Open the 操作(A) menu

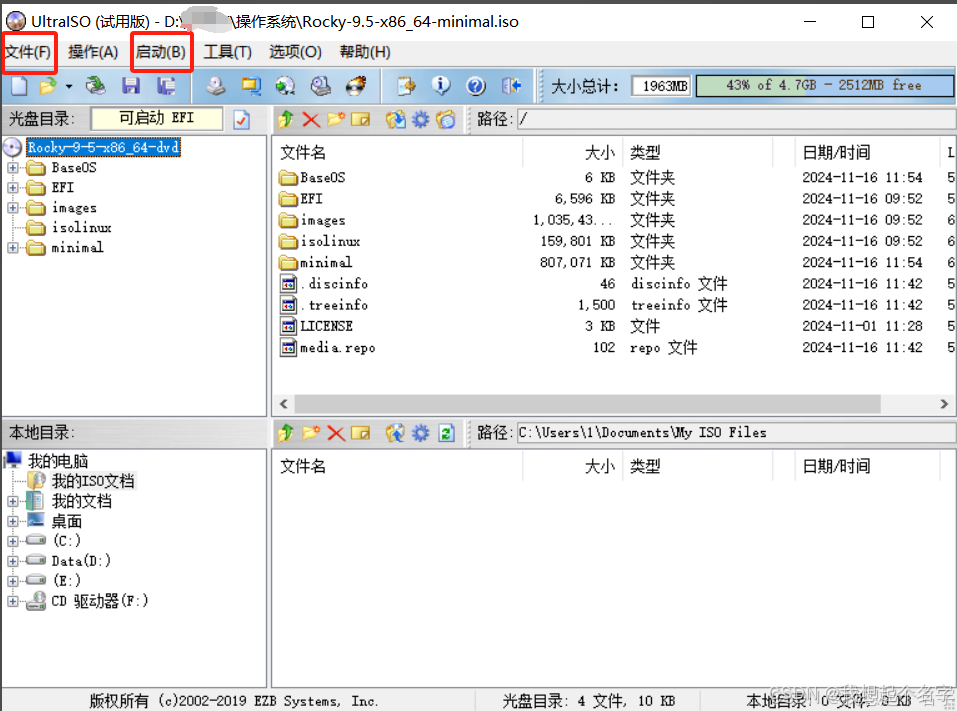click(93, 52)
